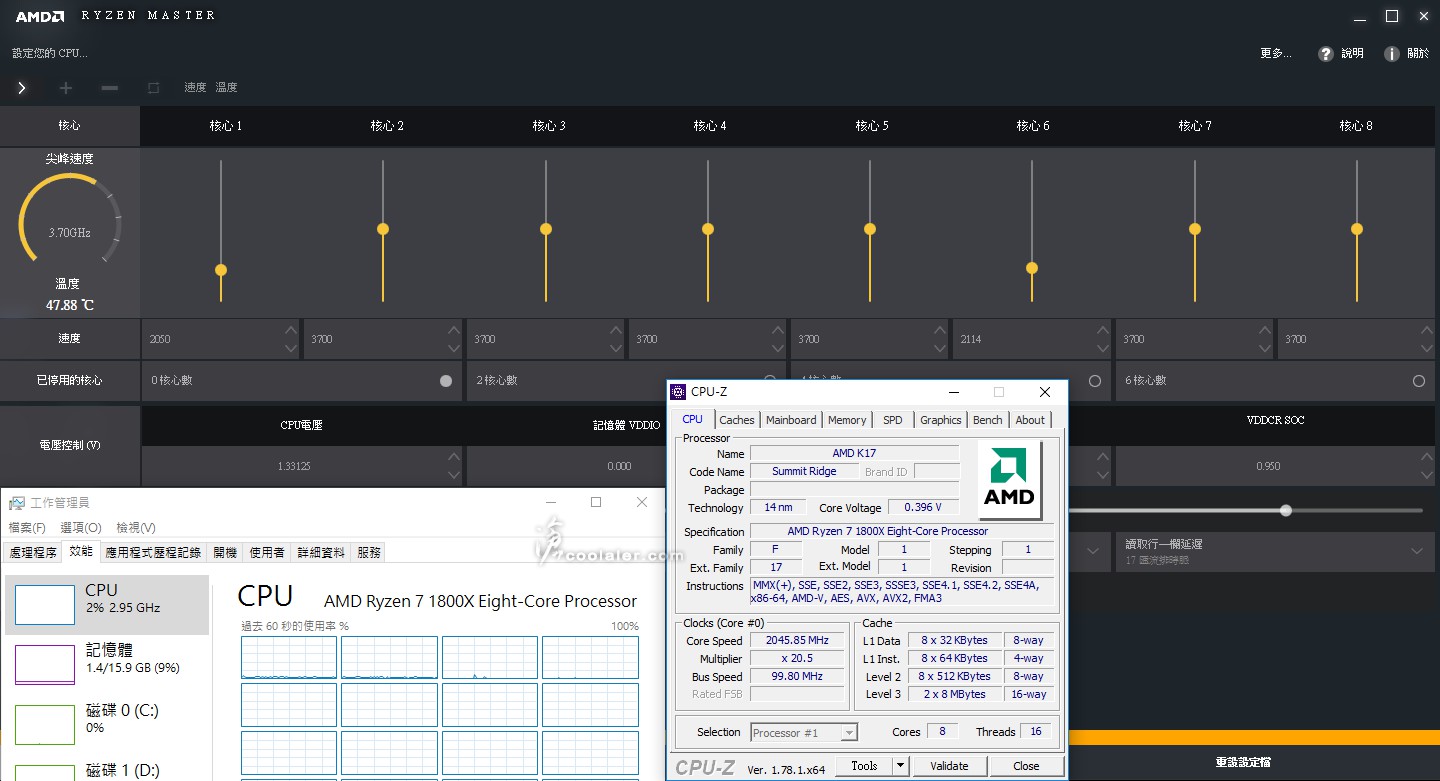Click the CPU-Z window title icon
The width and height of the screenshot is (1440, 781).
pos(678,392)
